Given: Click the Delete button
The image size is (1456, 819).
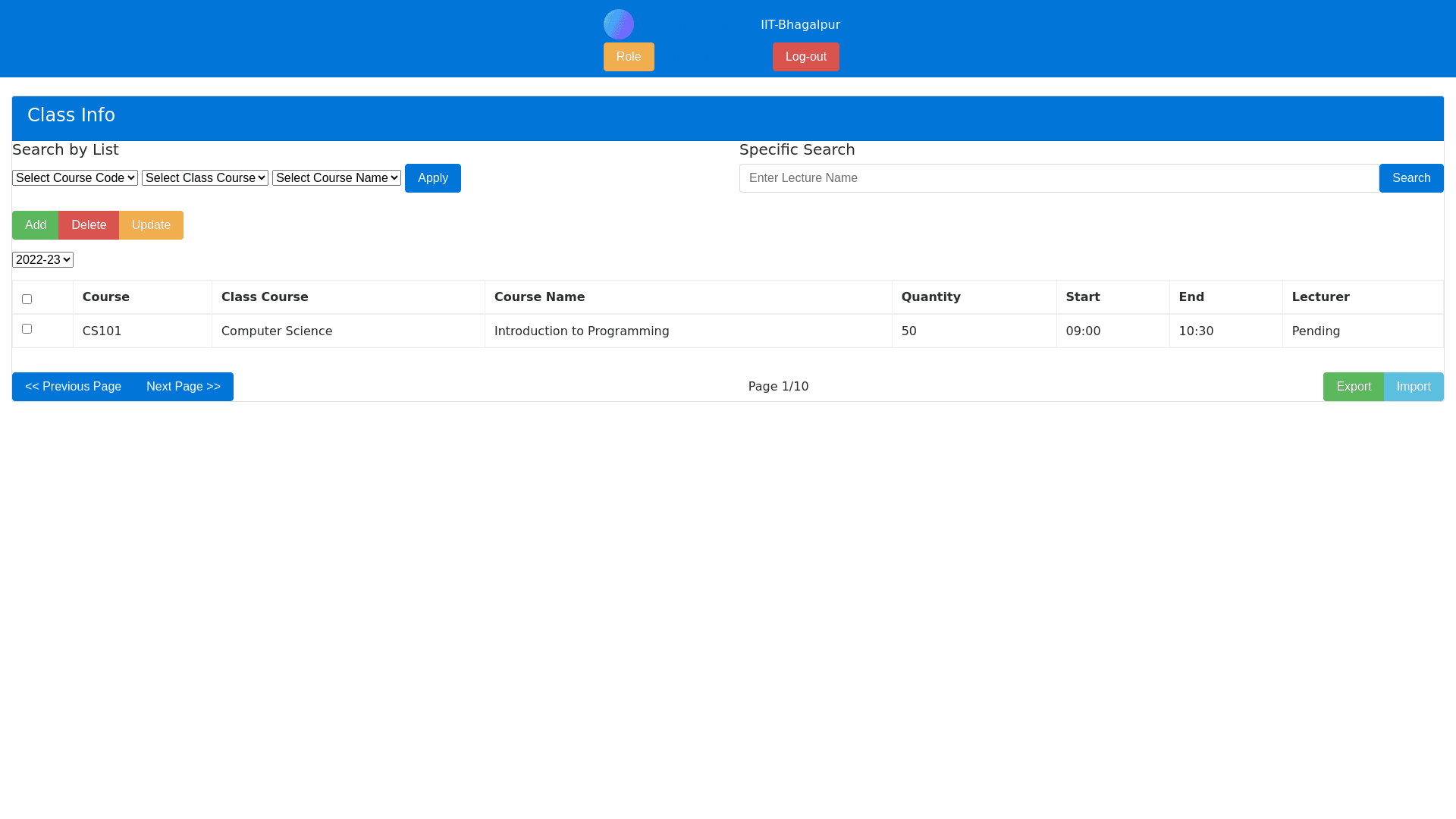Looking at the screenshot, I should click(88, 224).
